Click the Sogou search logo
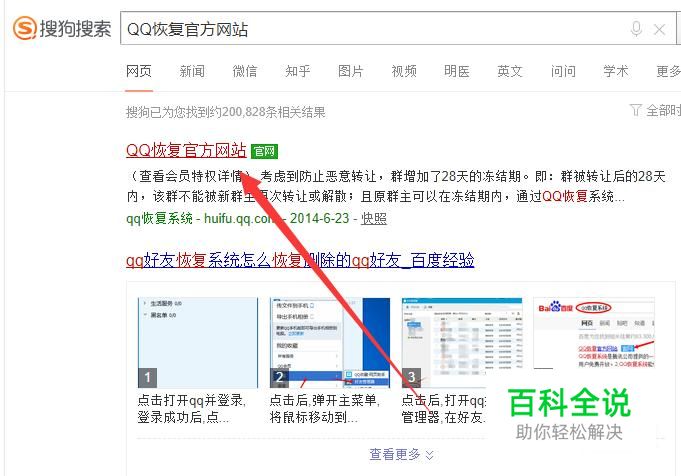Image resolution: width=681 pixels, height=476 pixels. coord(62,29)
